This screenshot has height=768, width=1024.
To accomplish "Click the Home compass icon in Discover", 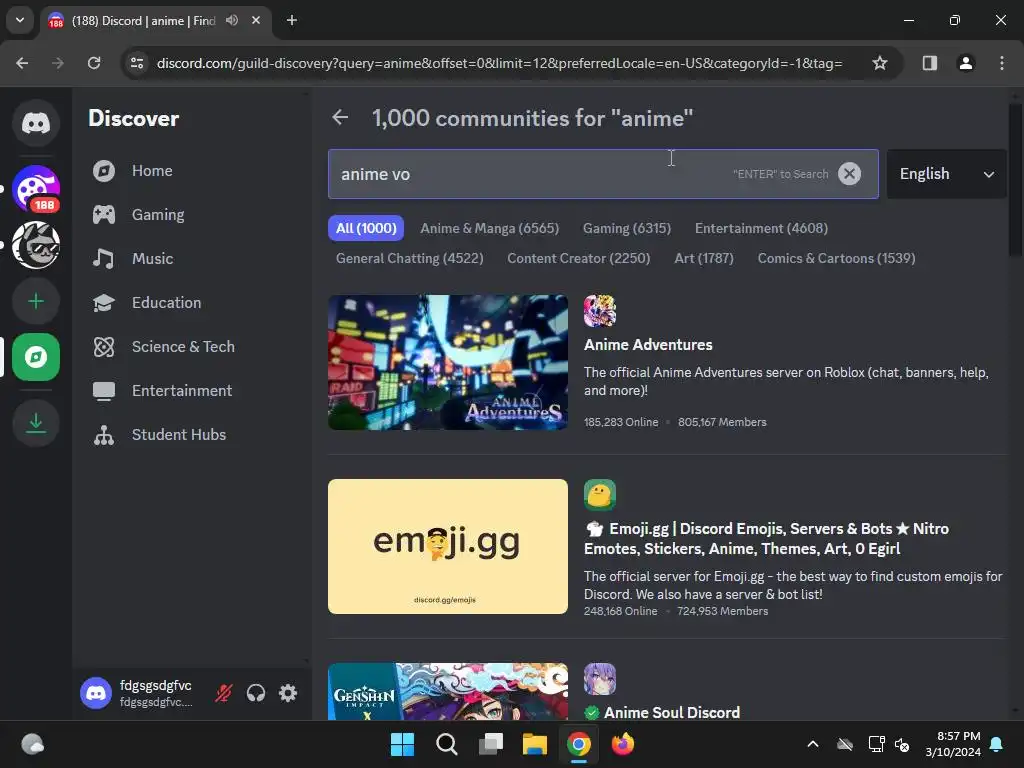I will pyautogui.click(x=104, y=171).
